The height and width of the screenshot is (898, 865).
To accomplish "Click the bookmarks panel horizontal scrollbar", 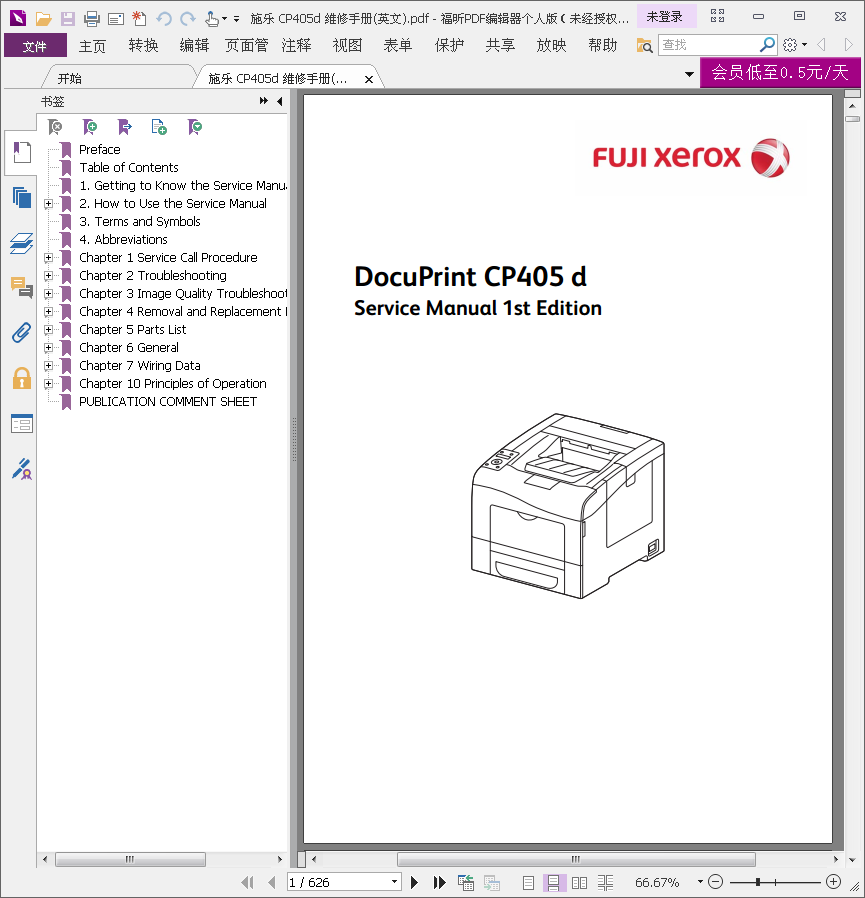I will click(130, 859).
